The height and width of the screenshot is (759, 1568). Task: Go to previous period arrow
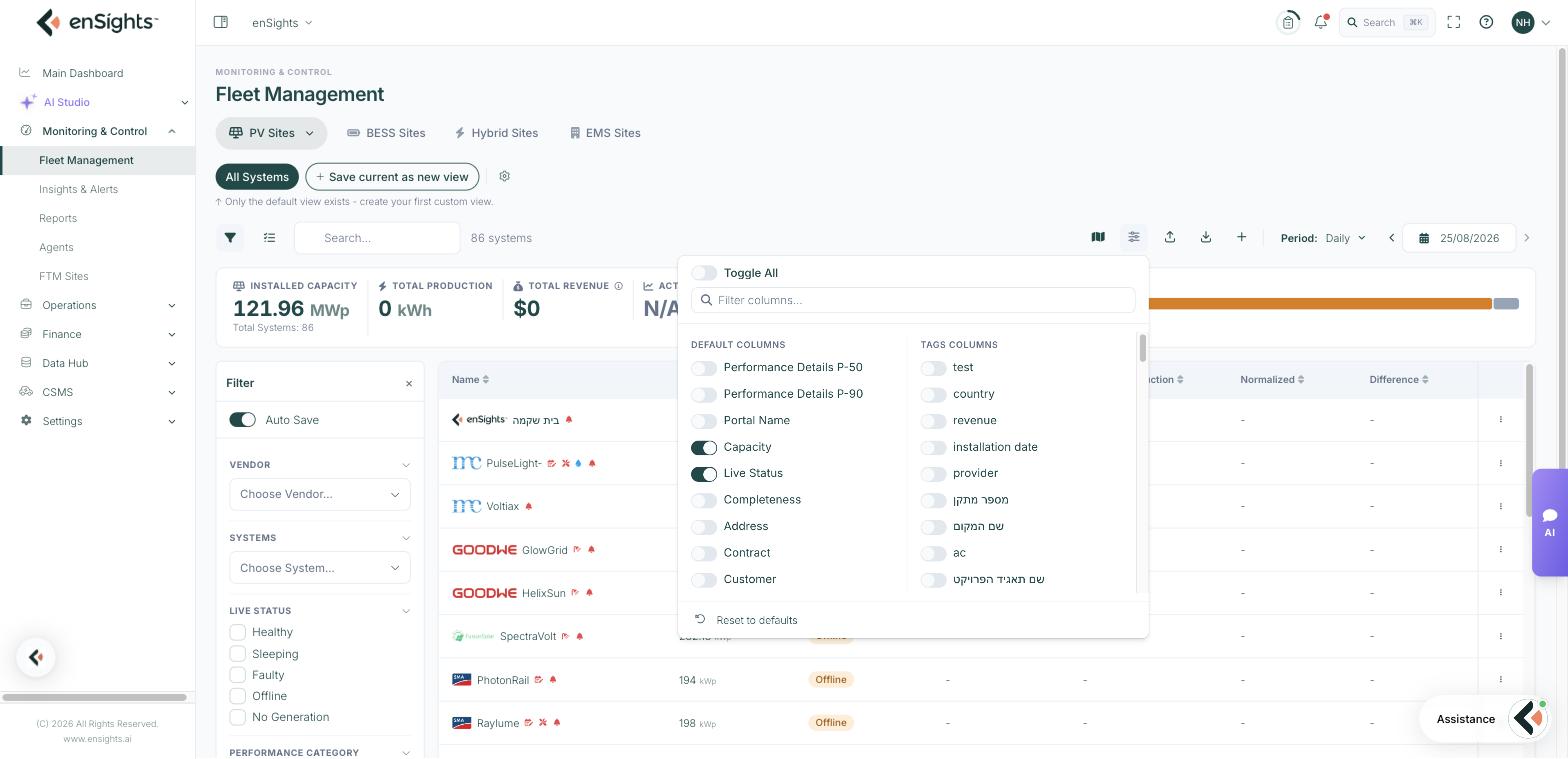(x=1391, y=238)
